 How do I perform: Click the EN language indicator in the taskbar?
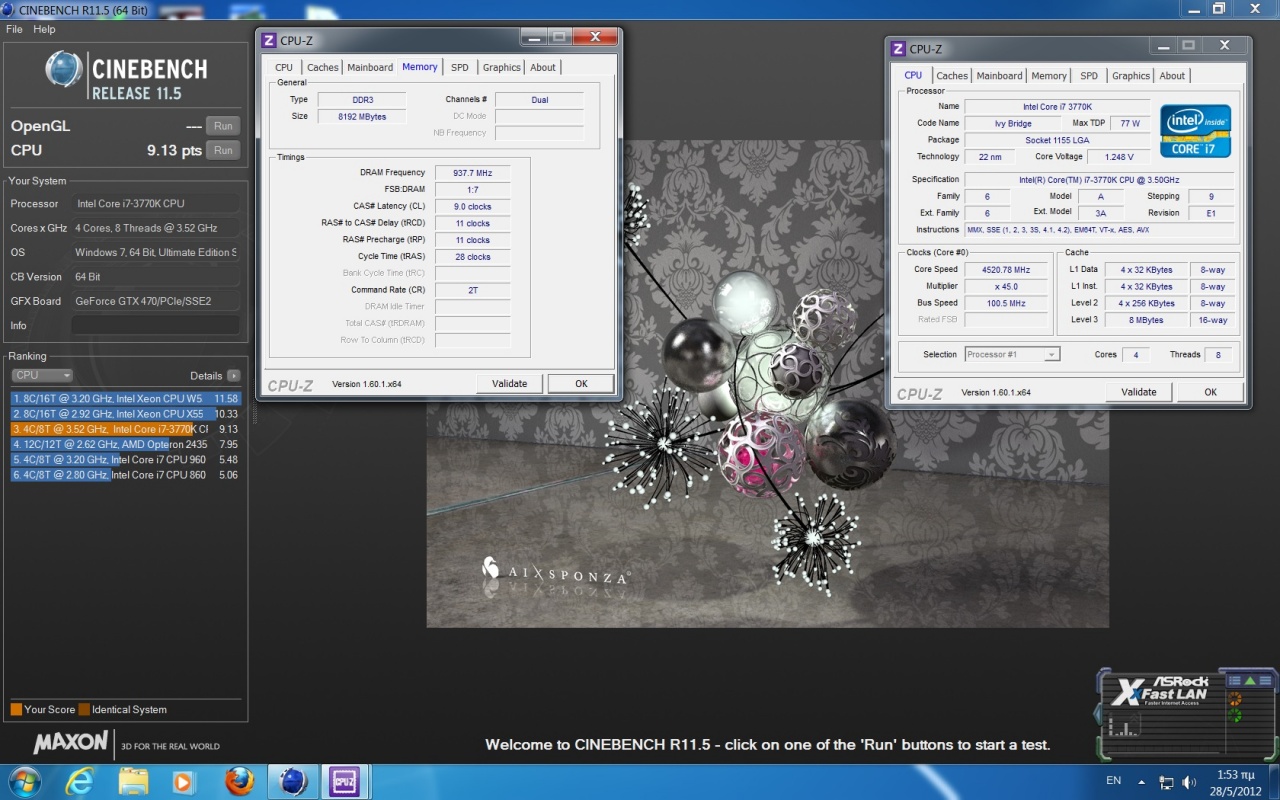coord(1114,781)
